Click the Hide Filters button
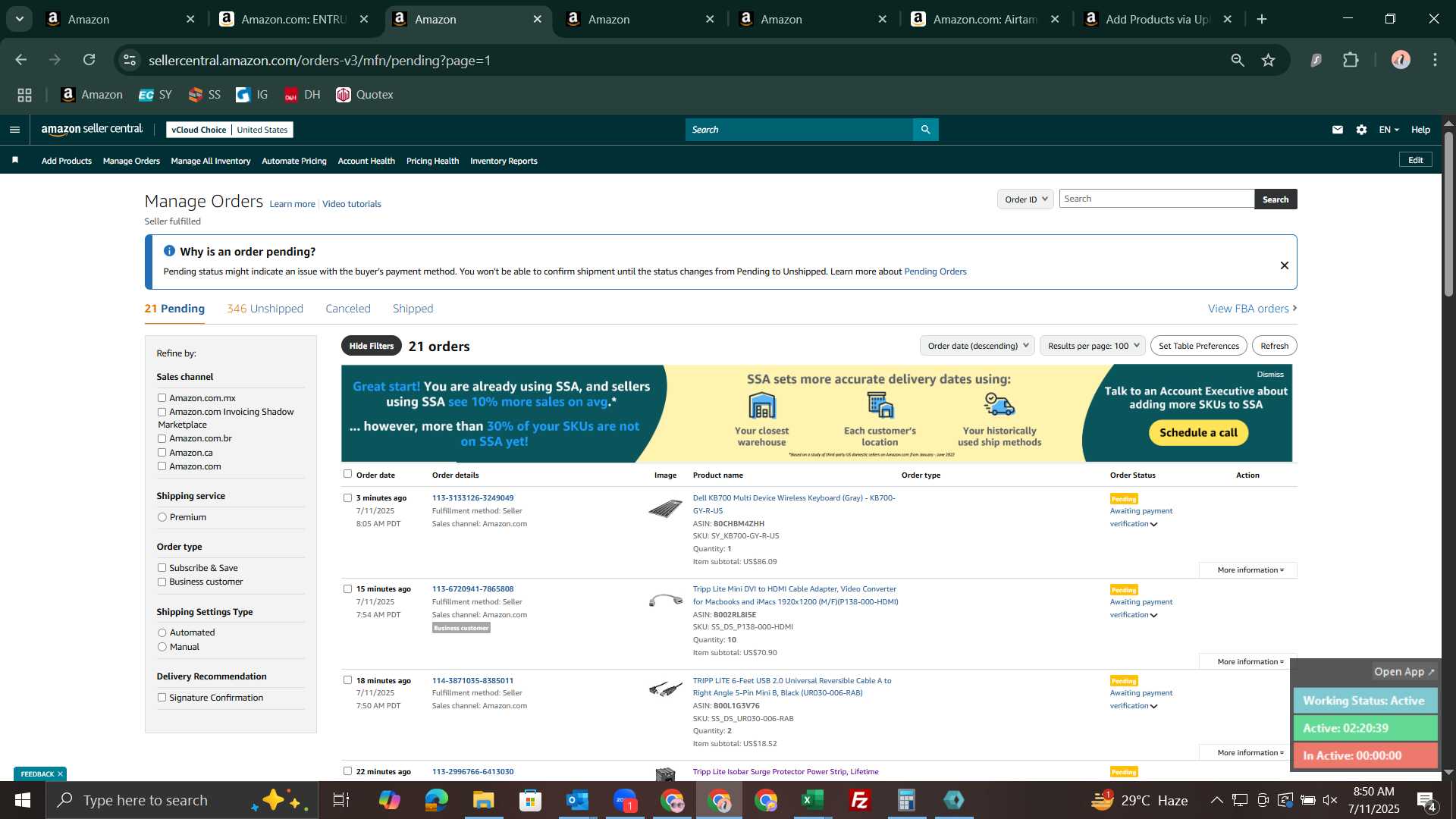 pyautogui.click(x=372, y=346)
